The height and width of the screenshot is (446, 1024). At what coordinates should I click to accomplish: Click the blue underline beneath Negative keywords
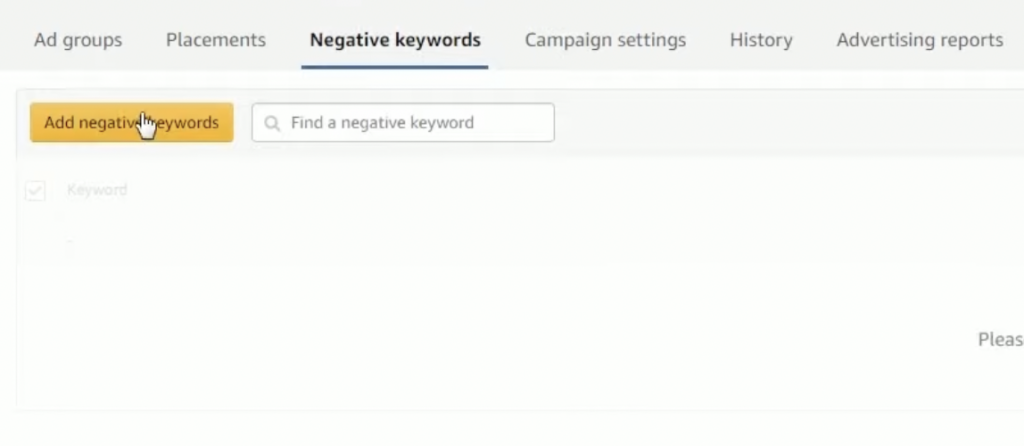[395, 67]
